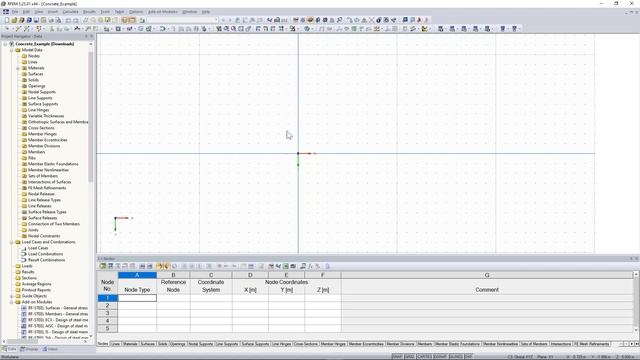Image resolution: width=640 pixels, height=360 pixels.
Task: Toggle DXF in the status bar
Action: (x=468, y=357)
